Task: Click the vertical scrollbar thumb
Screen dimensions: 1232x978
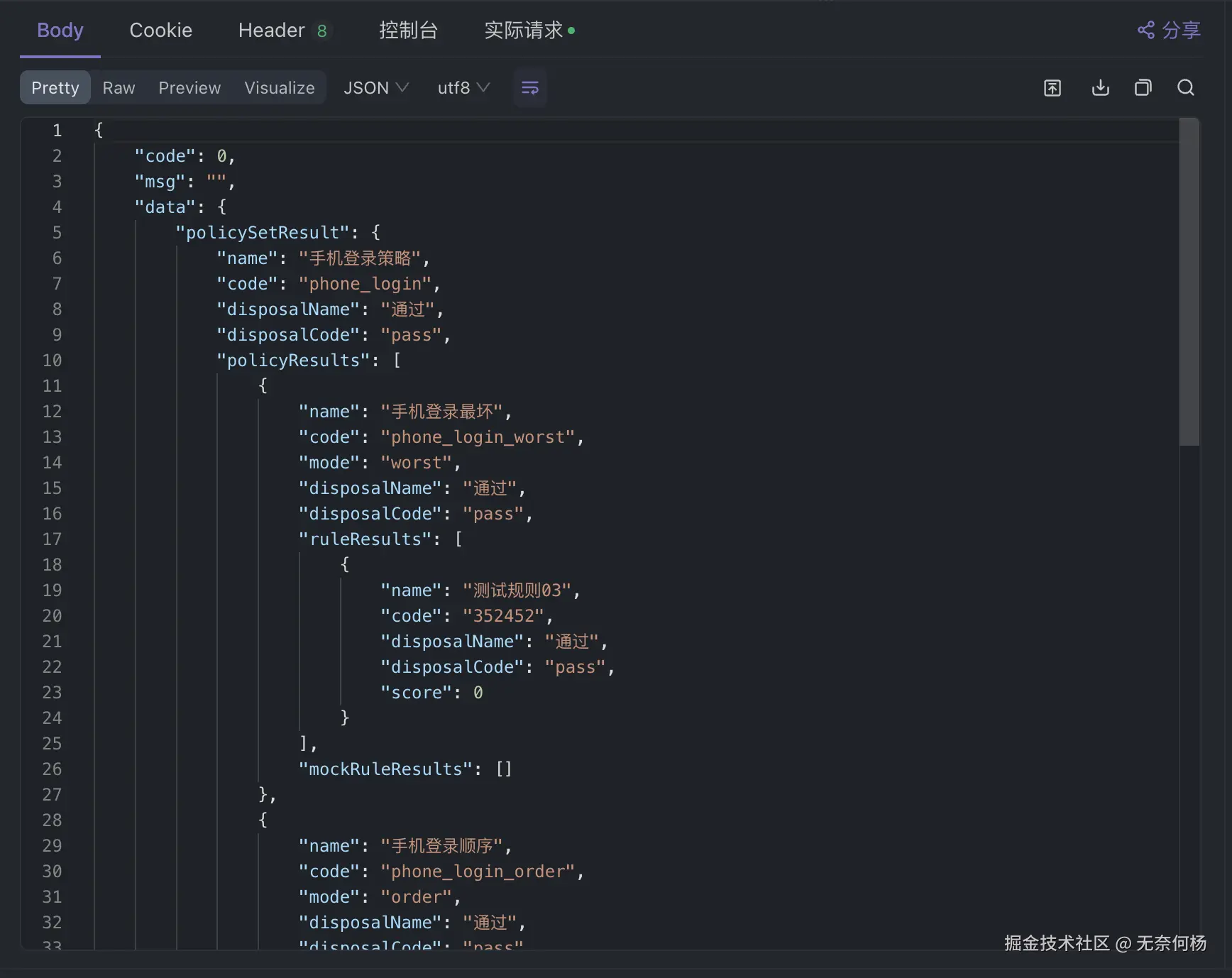Action: click(1189, 282)
